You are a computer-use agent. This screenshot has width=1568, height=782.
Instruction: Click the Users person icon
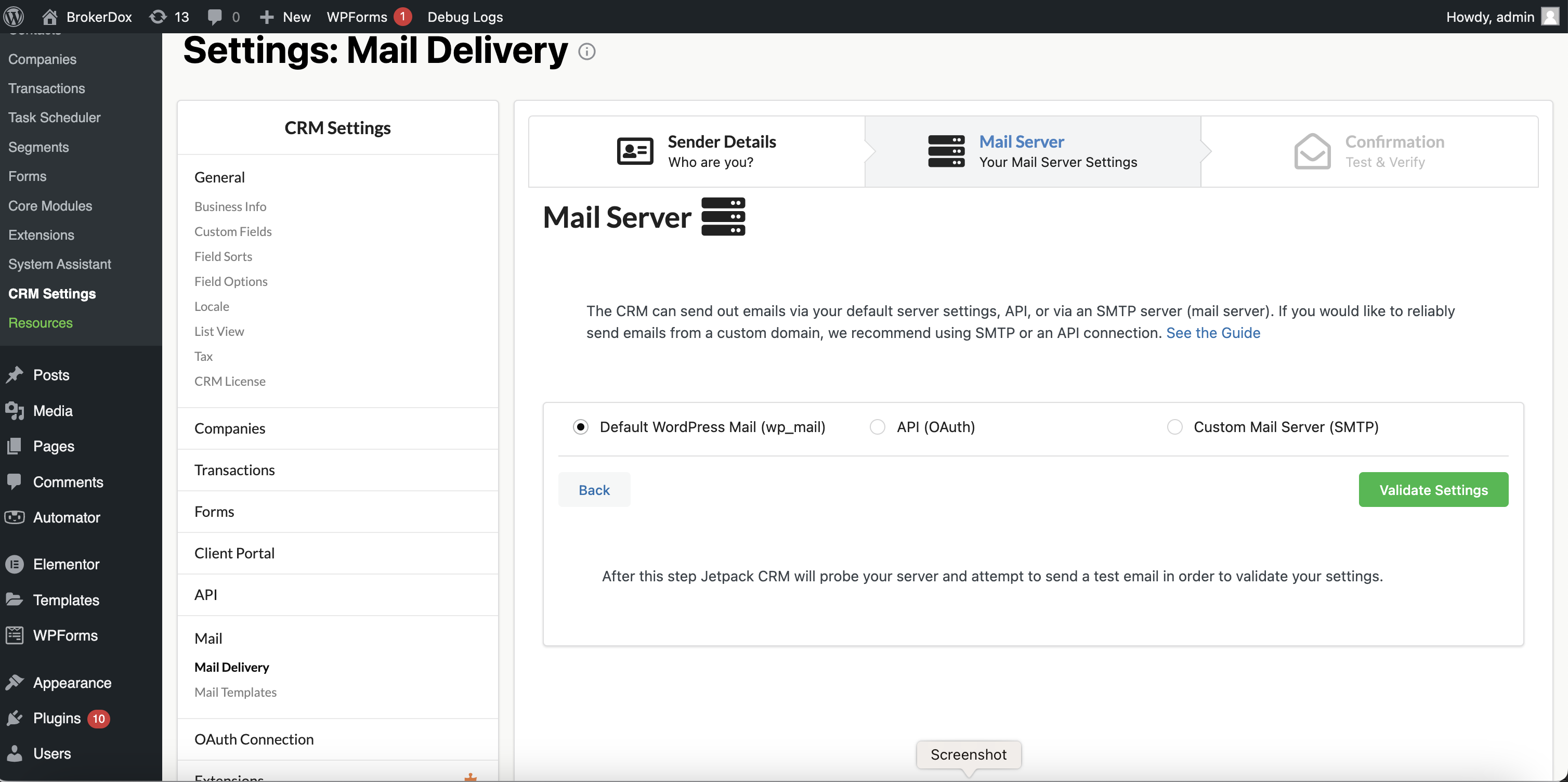15,753
